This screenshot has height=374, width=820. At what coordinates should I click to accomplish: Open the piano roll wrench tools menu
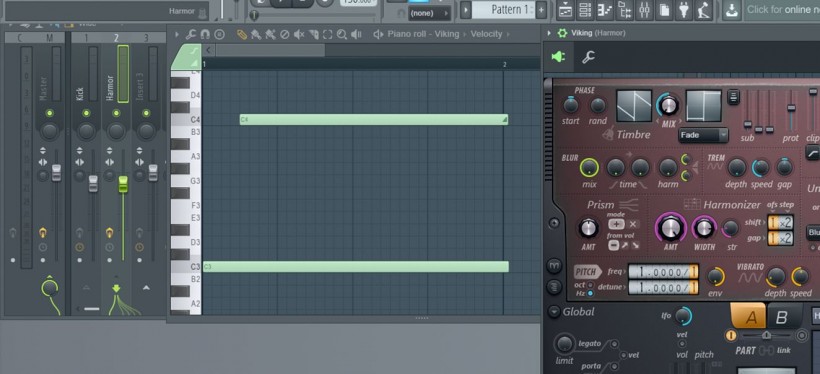[191, 35]
